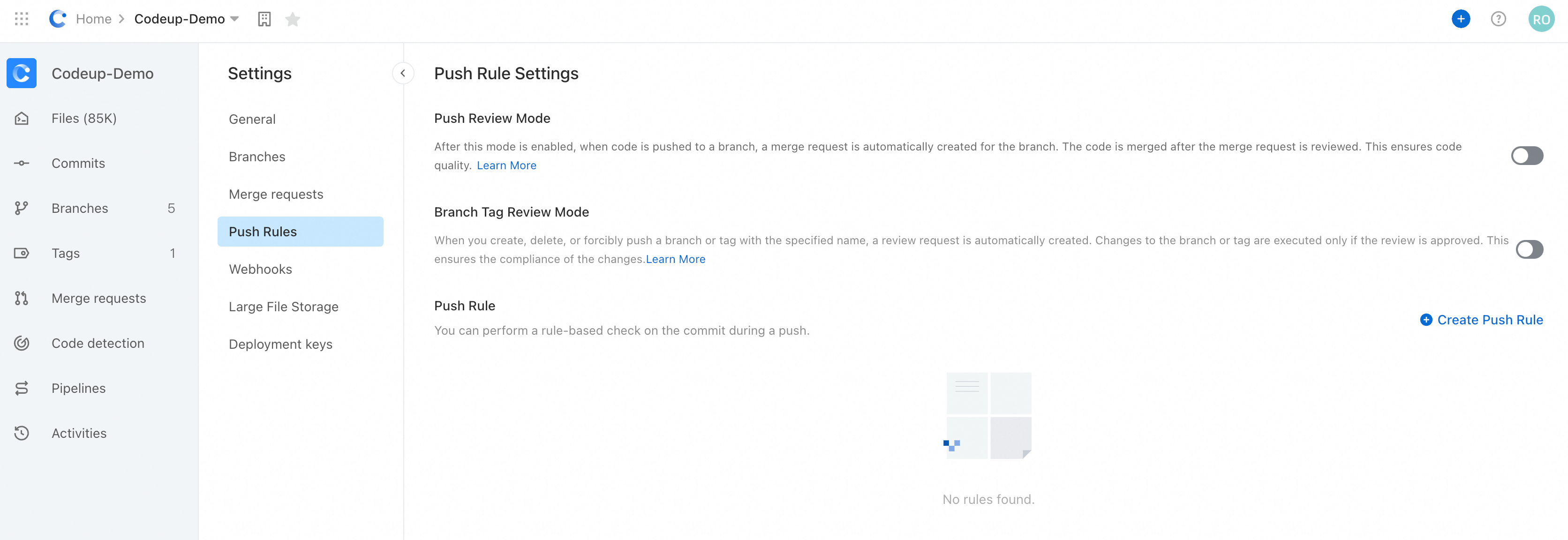The image size is (1568, 540).
Task: Open the Webhooks settings item
Action: 260,269
